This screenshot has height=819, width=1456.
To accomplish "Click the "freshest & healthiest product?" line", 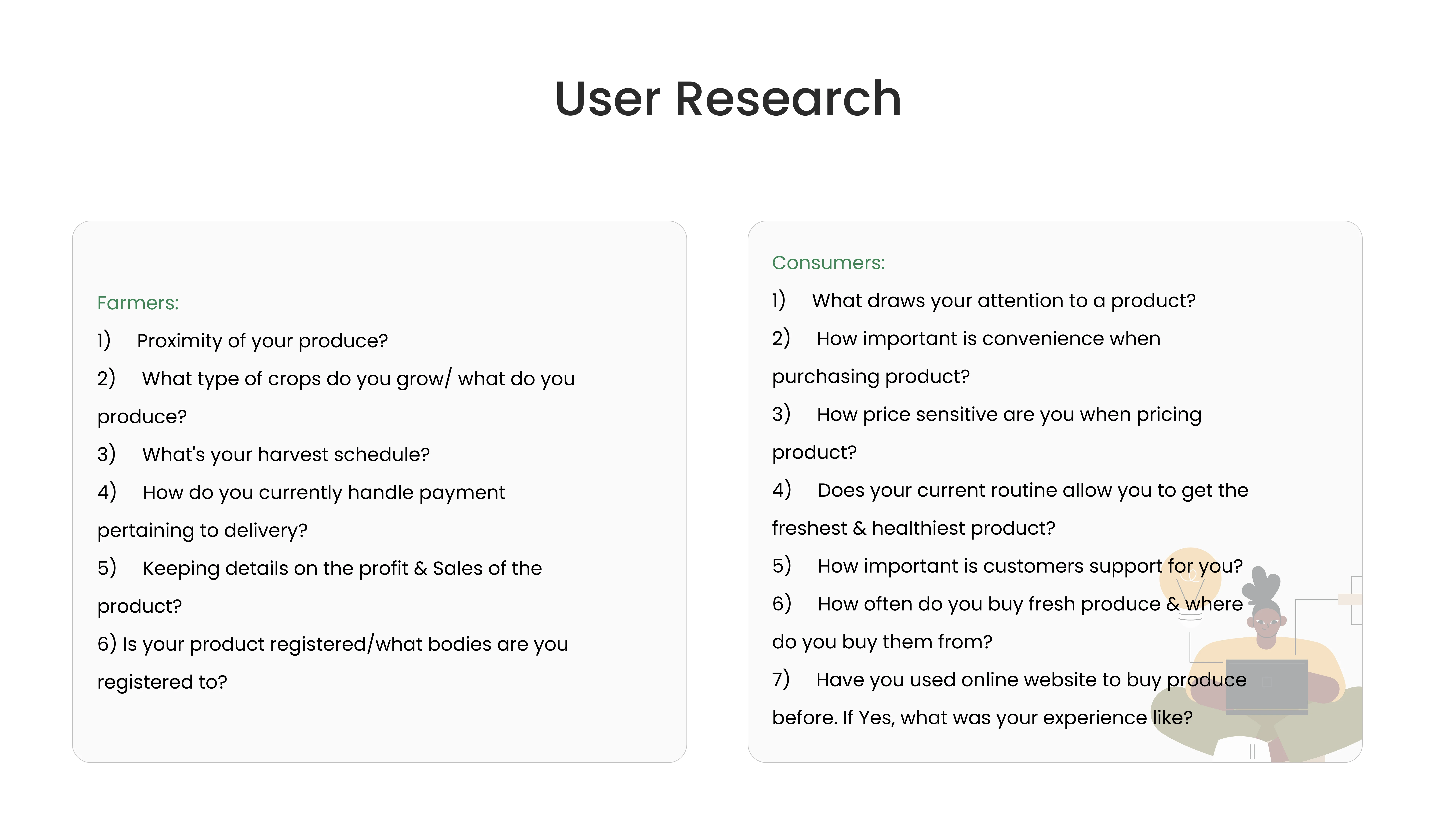I will tap(913, 528).
